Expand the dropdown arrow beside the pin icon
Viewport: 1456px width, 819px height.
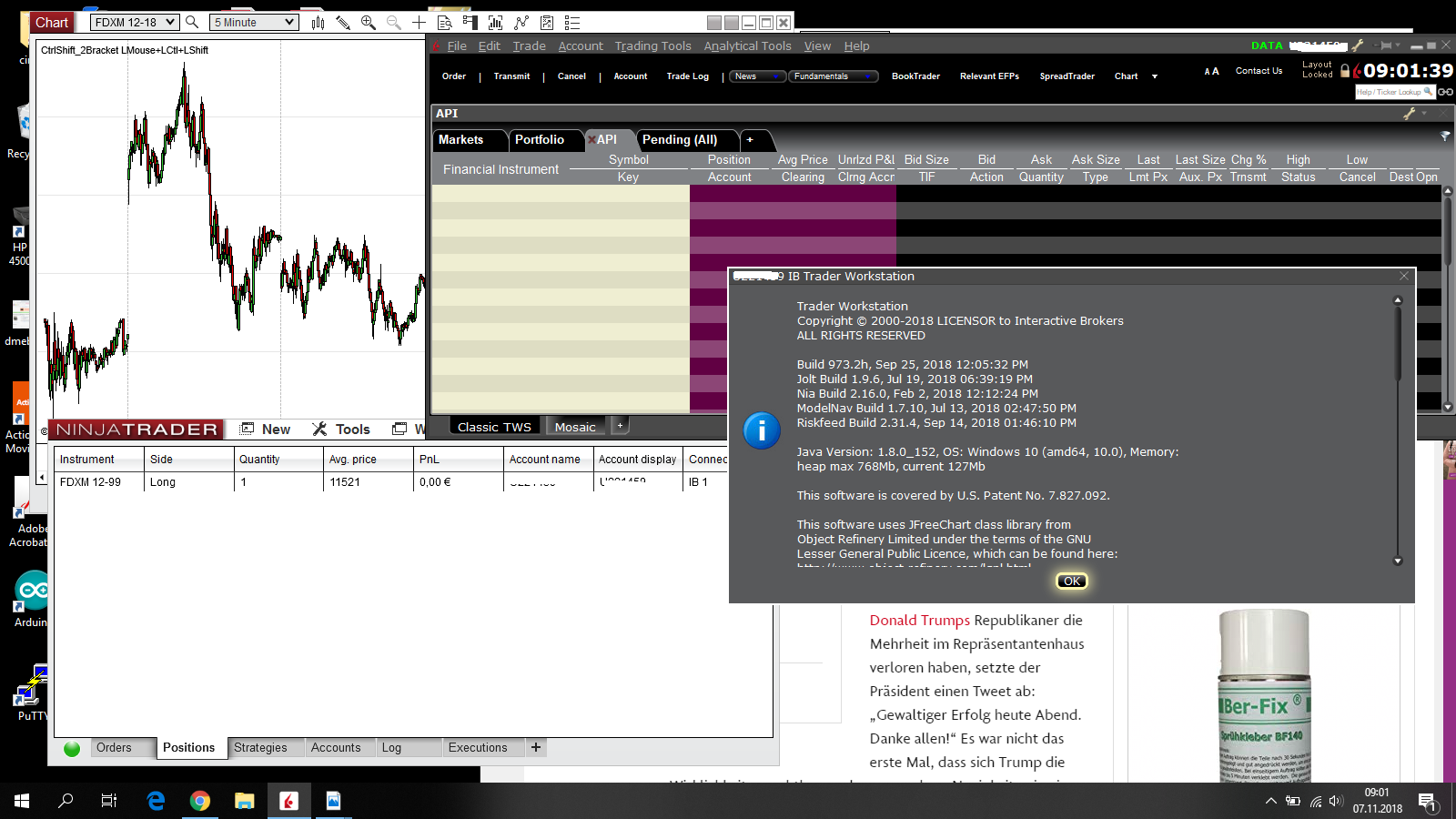pyautogui.click(x=1399, y=45)
